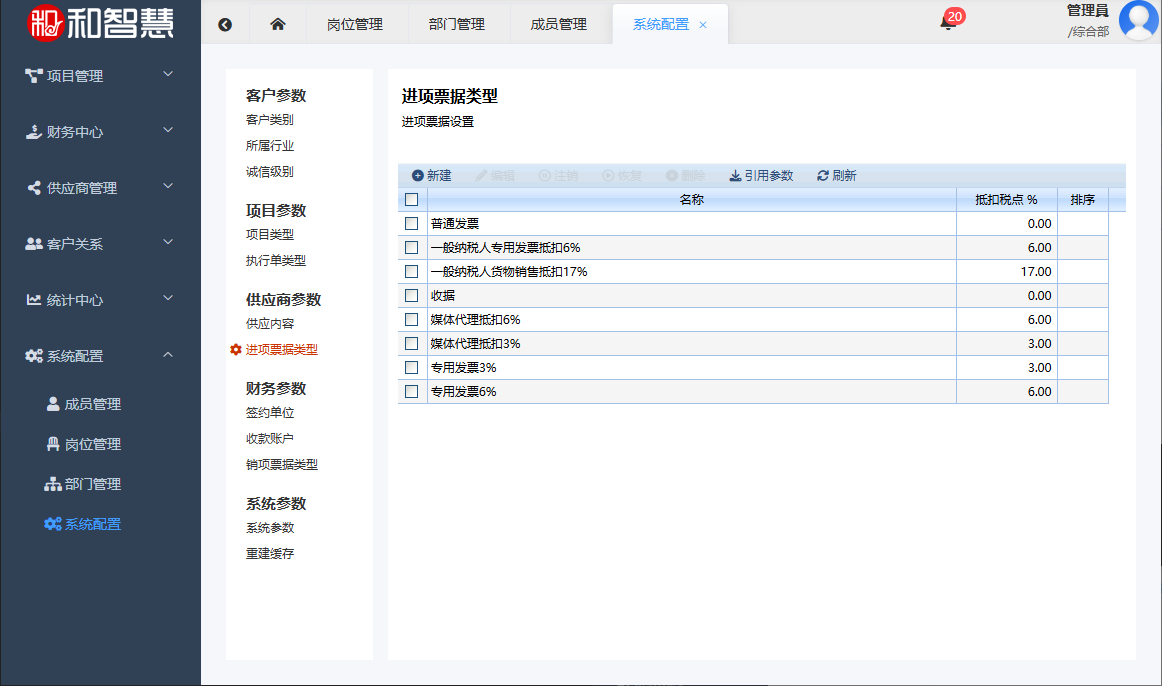Viewport: 1162px width, 686px height.
Task: Open 系统参数 link under 系统参数 heading
Action: [x=270, y=527]
